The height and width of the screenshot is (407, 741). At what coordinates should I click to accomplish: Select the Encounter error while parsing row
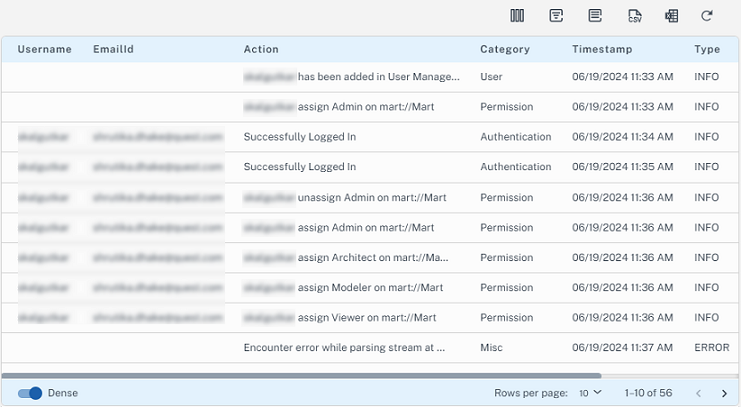(344, 348)
